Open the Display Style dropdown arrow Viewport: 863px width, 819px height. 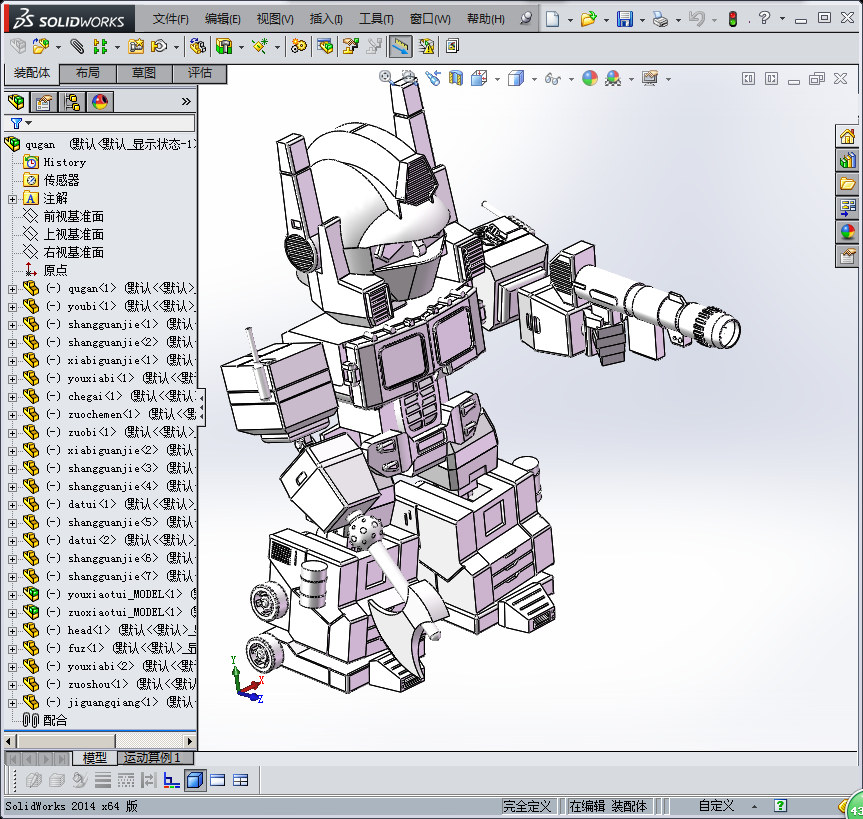point(534,79)
